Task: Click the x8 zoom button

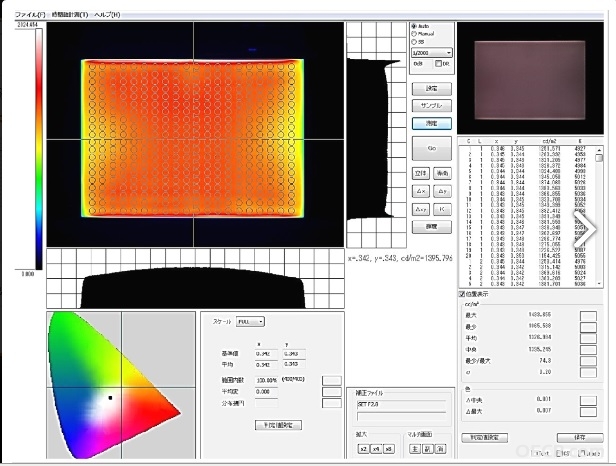Action: [389, 449]
